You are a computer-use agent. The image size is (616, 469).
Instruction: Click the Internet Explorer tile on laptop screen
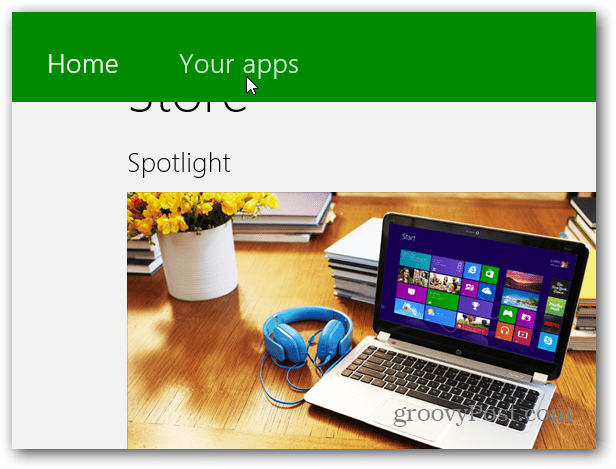coord(472,271)
